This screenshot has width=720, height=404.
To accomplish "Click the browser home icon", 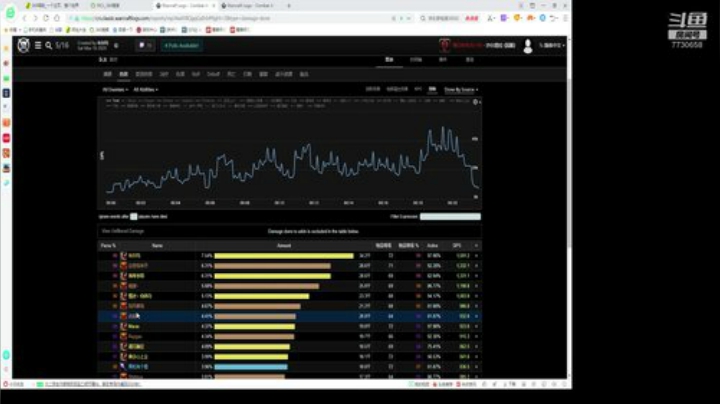I will click(57, 18).
